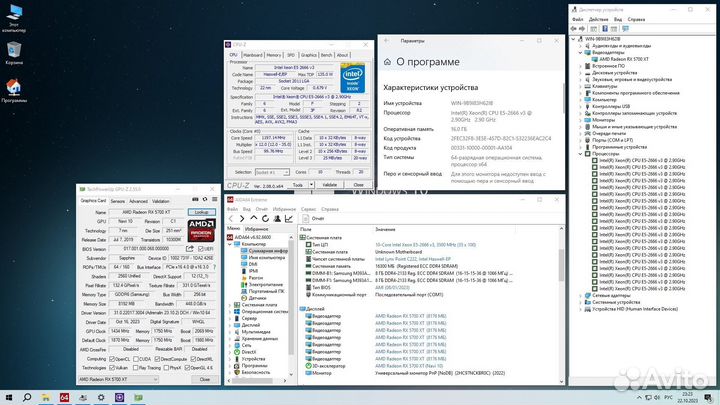Click Intel Lynx Point chipset link in AIDA64
The width and height of the screenshot is (720, 405).
[x=413, y=259]
